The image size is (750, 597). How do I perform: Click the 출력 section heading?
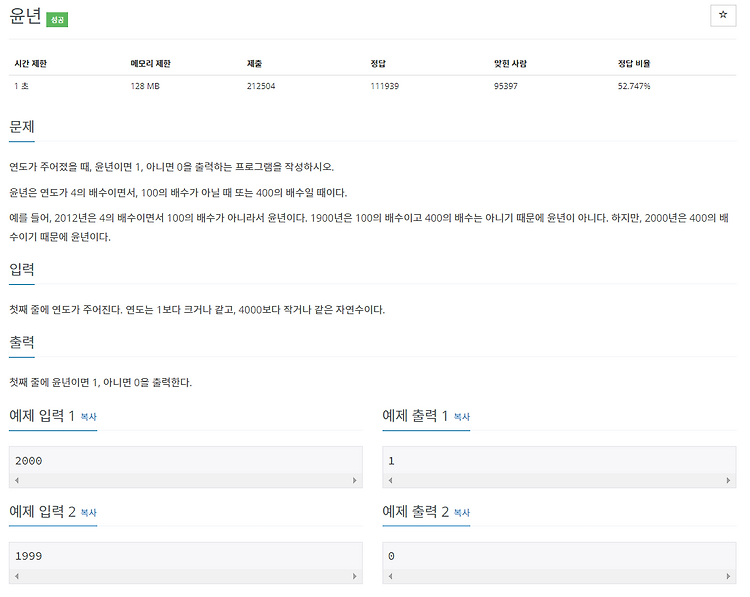(22, 342)
